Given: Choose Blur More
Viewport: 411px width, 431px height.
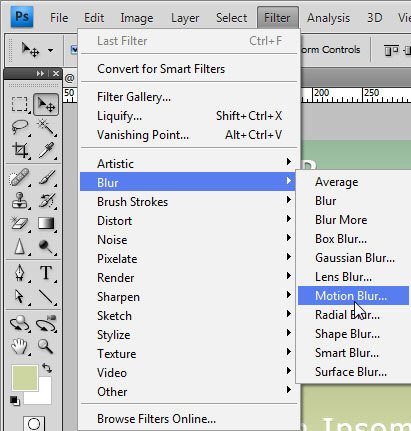Looking at the screenshot, I should tap(354, 220).
